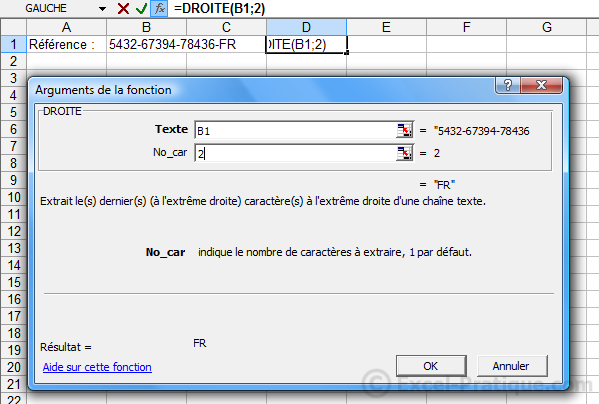Click inside the Texte input field
This screenshot has height=404, width=599.
295,131
